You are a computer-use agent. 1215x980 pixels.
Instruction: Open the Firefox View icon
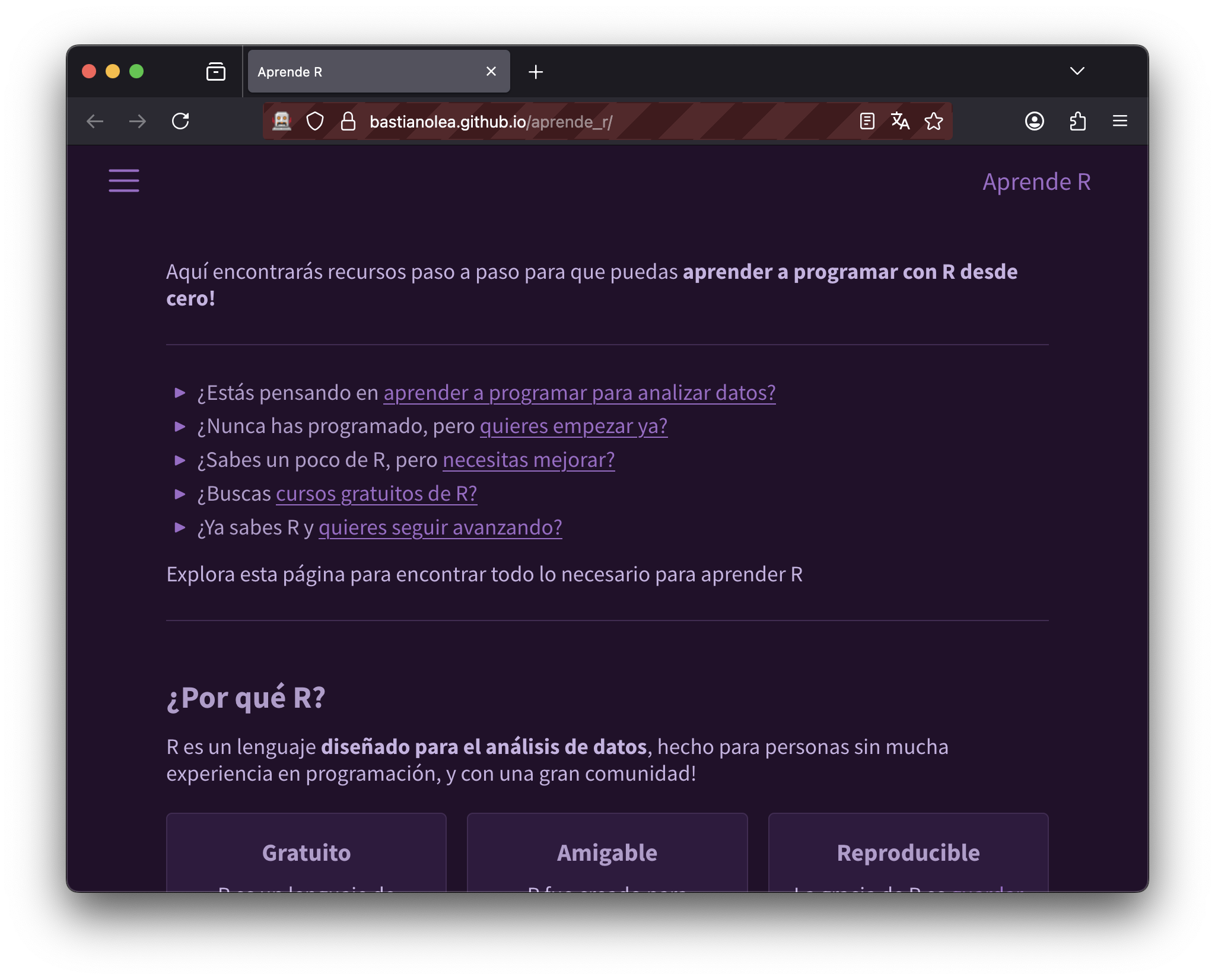coord(215,72)
